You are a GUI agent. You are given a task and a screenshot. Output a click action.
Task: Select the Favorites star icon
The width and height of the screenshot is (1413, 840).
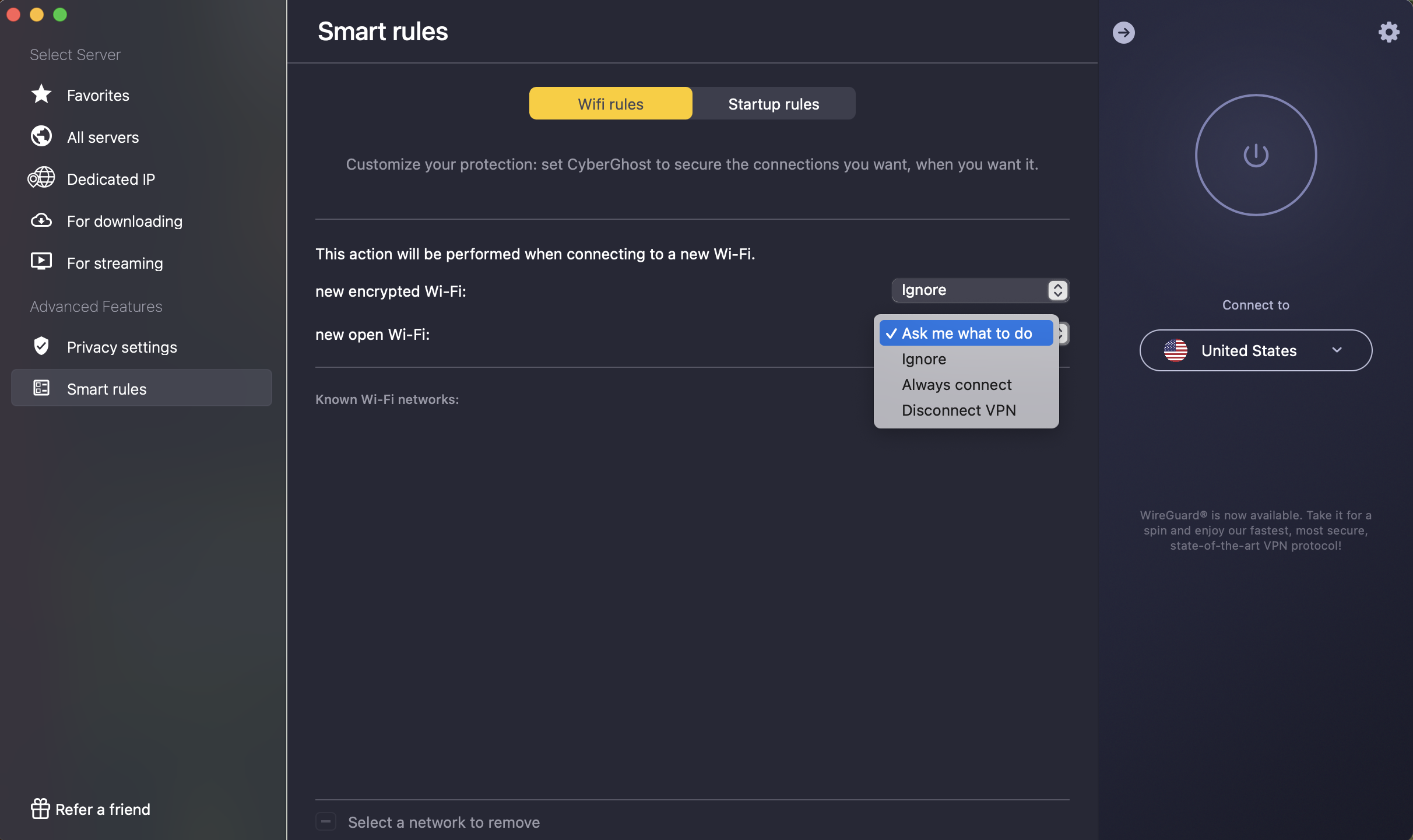click(41, 94)
